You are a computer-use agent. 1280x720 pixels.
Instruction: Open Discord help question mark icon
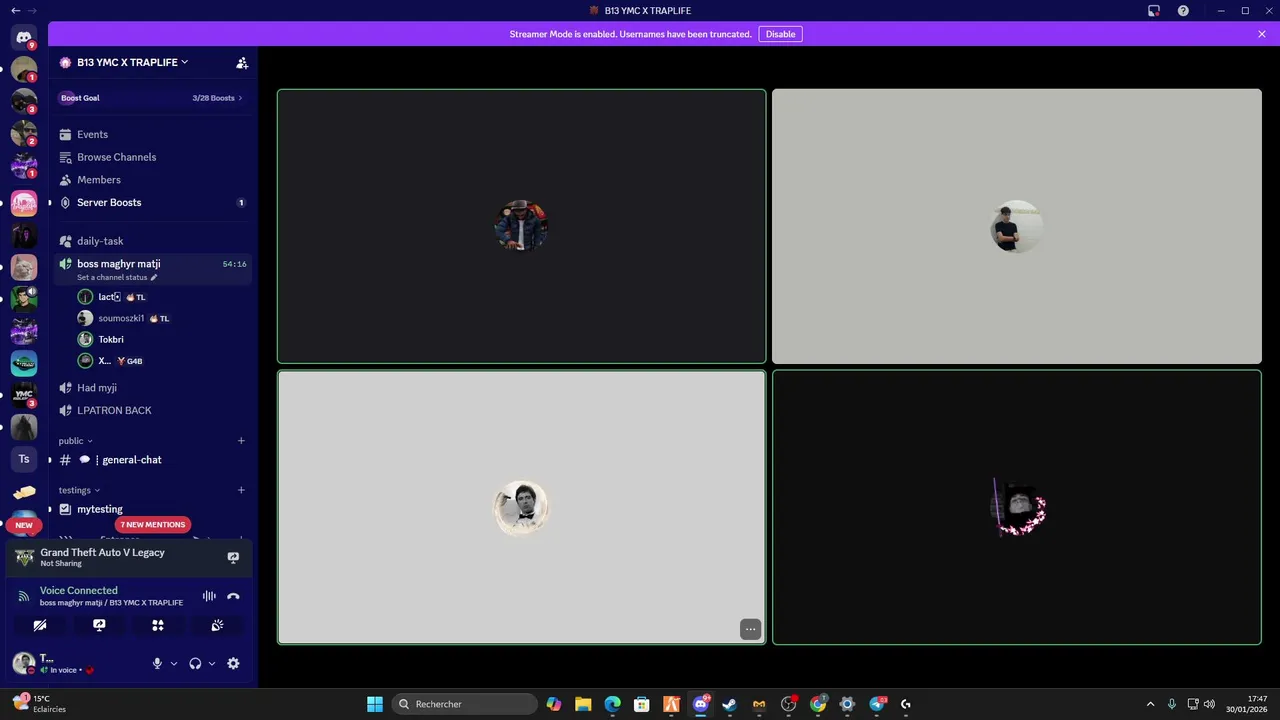(x=1183, y=11)
